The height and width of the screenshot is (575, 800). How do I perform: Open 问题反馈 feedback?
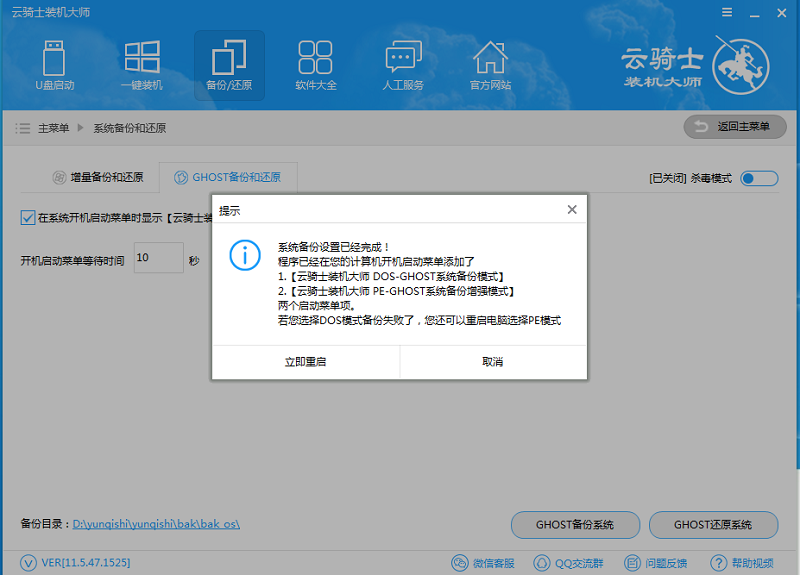pyautogui.click(x=656, y=563)
